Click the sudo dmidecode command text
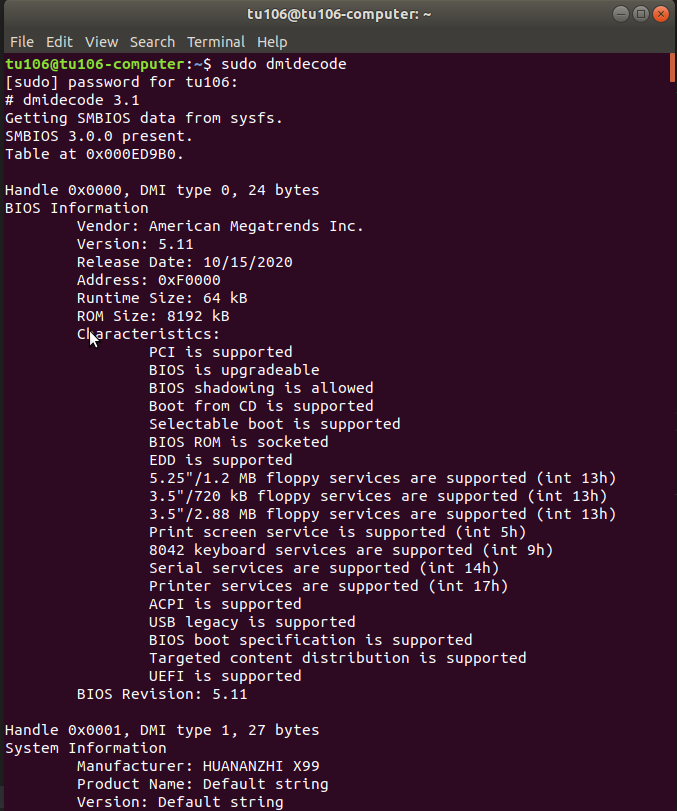677x811 pixels. point(283,64)
